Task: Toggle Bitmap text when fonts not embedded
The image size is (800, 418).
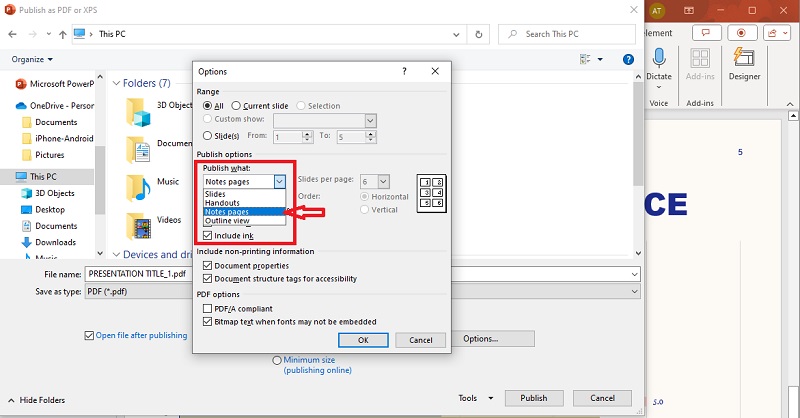Action: click(207, 322)
